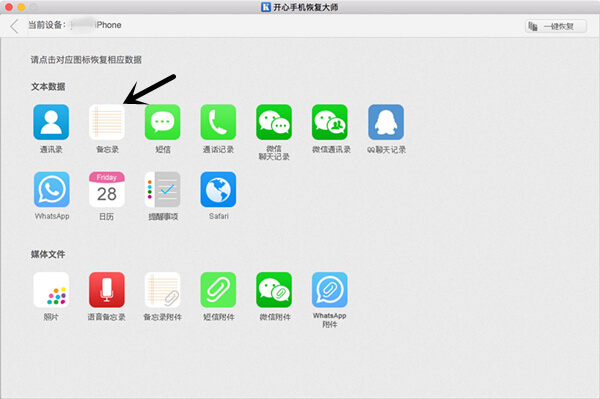Select the QQ聊天记录 penguin icon
This screenshot has height=399, width=600.
[386, 122]
